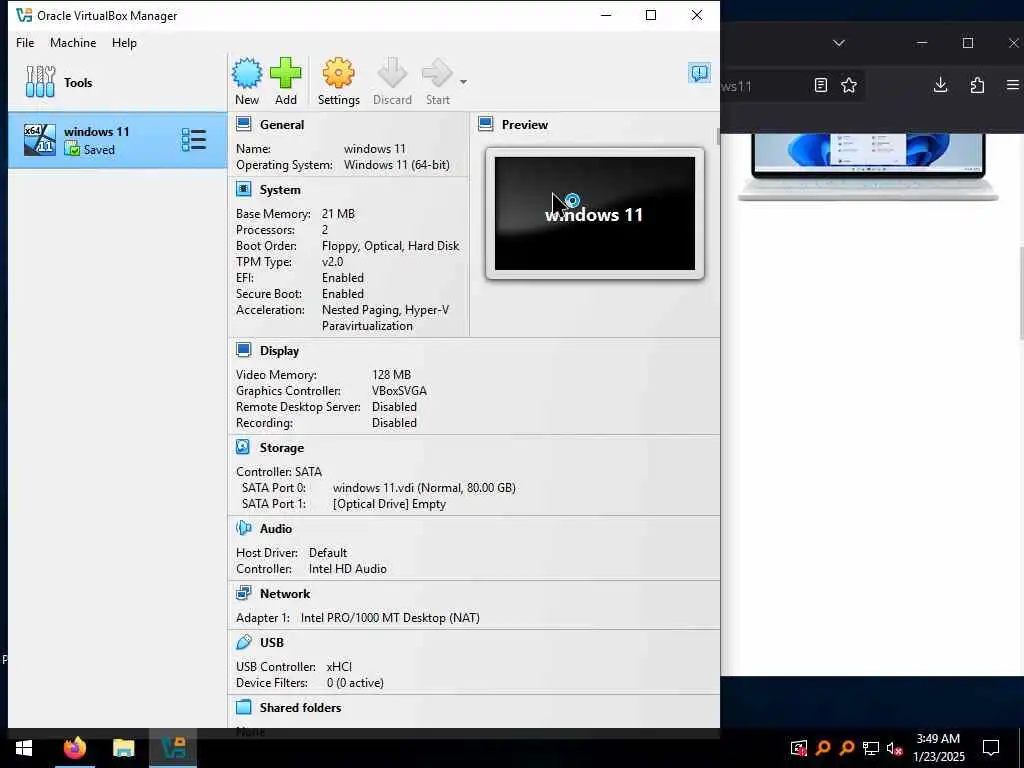This screenshot has height=768, width=1024.
Task: Click the VBoxSVGA graphics controller value
Action: tap(399, 391)
